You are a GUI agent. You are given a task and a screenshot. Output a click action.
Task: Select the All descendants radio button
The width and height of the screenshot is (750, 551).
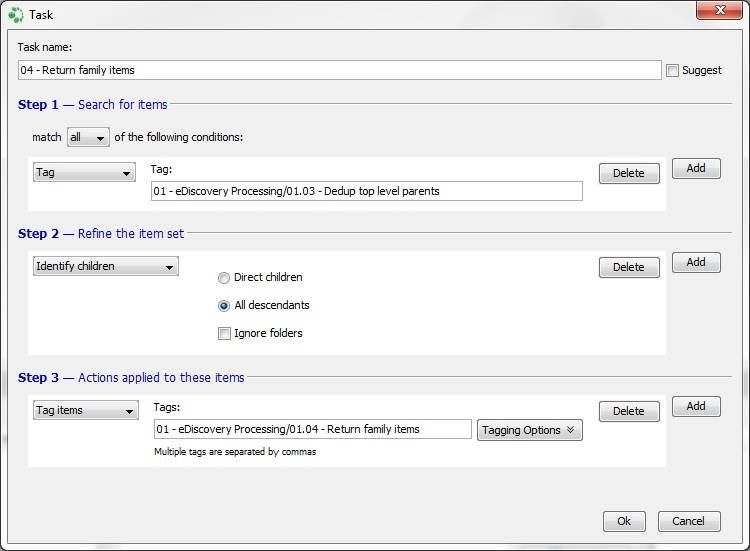[223, 306]
